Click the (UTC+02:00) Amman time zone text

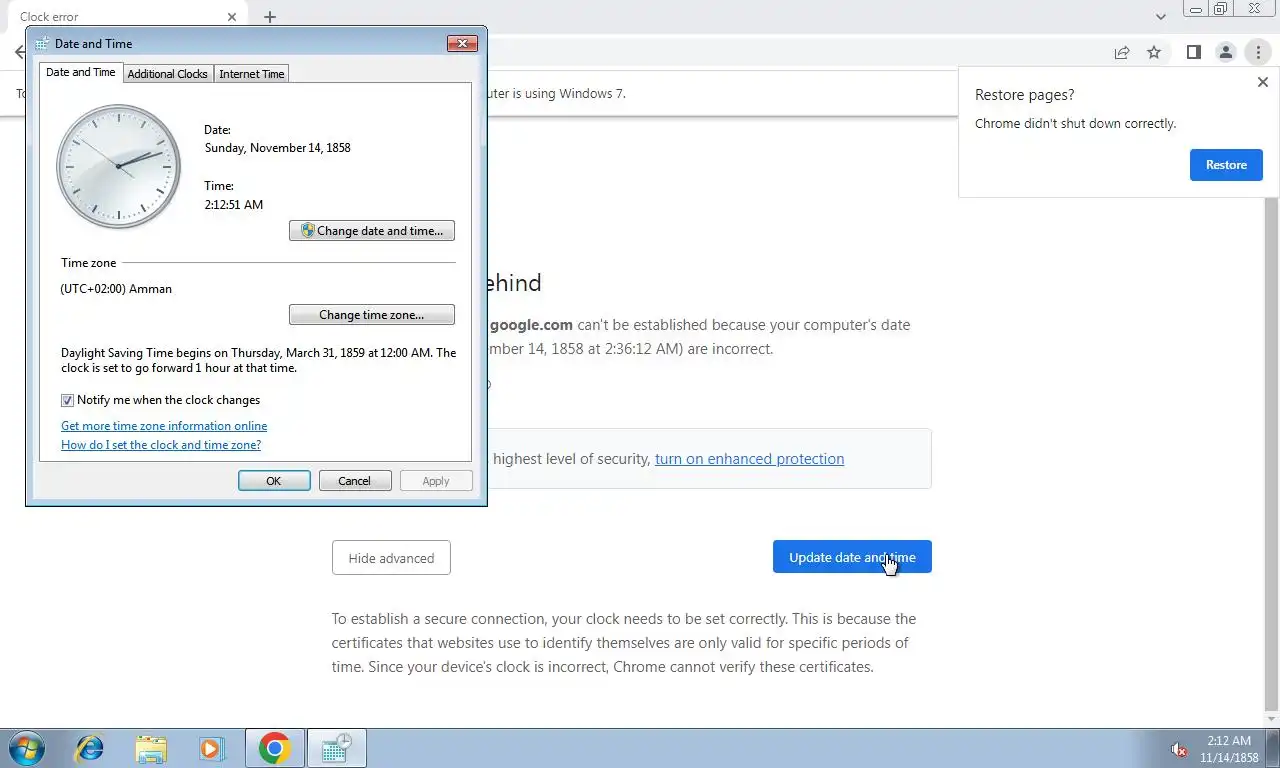[116, 289]
